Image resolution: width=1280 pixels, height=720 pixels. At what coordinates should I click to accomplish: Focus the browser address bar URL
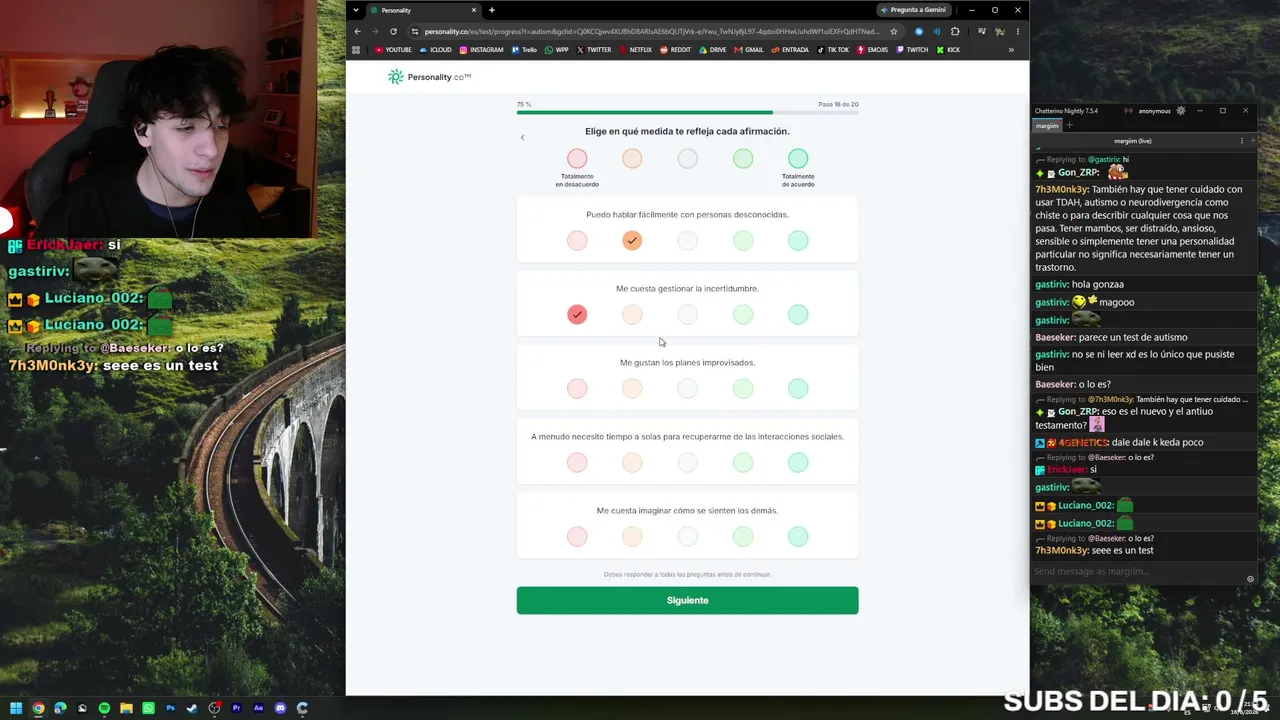pyautogui.click(x=651, y=31)
